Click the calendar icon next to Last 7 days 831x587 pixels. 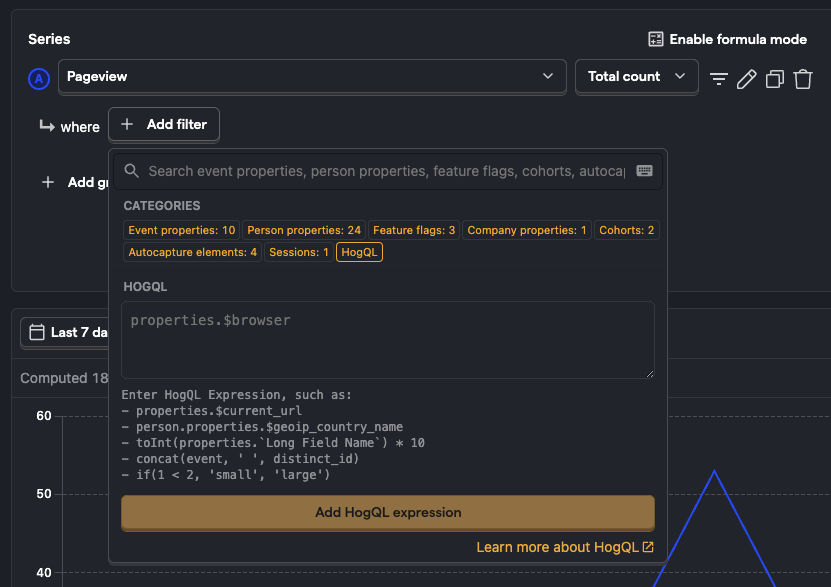coord(37,332)
